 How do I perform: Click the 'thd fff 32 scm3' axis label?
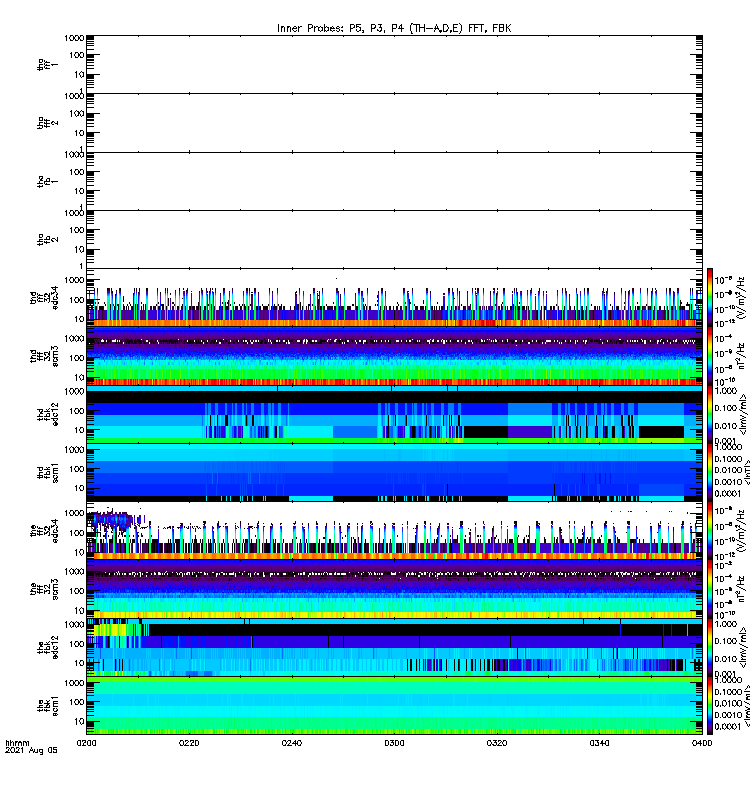click(44, 356)
